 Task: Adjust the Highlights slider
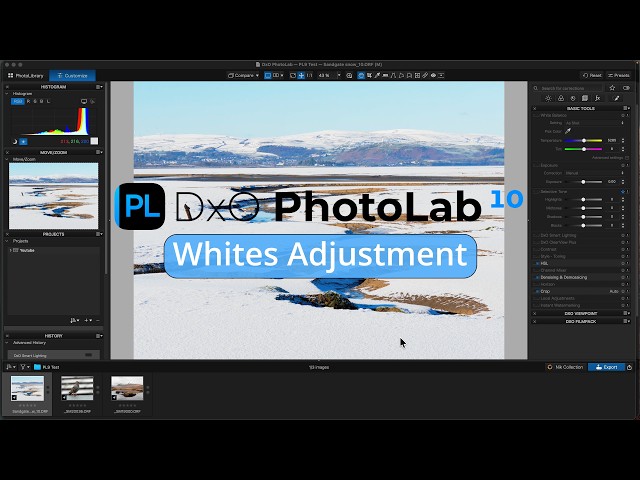(583, 200)
